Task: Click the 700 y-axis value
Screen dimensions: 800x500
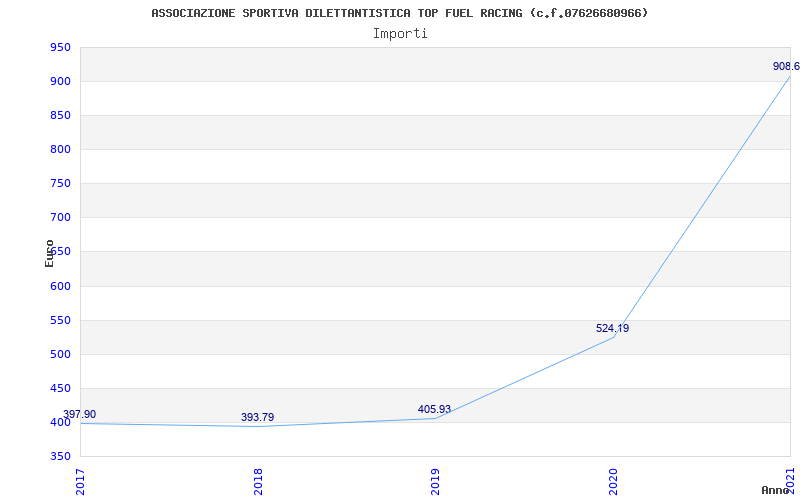Action: [60, 218]
